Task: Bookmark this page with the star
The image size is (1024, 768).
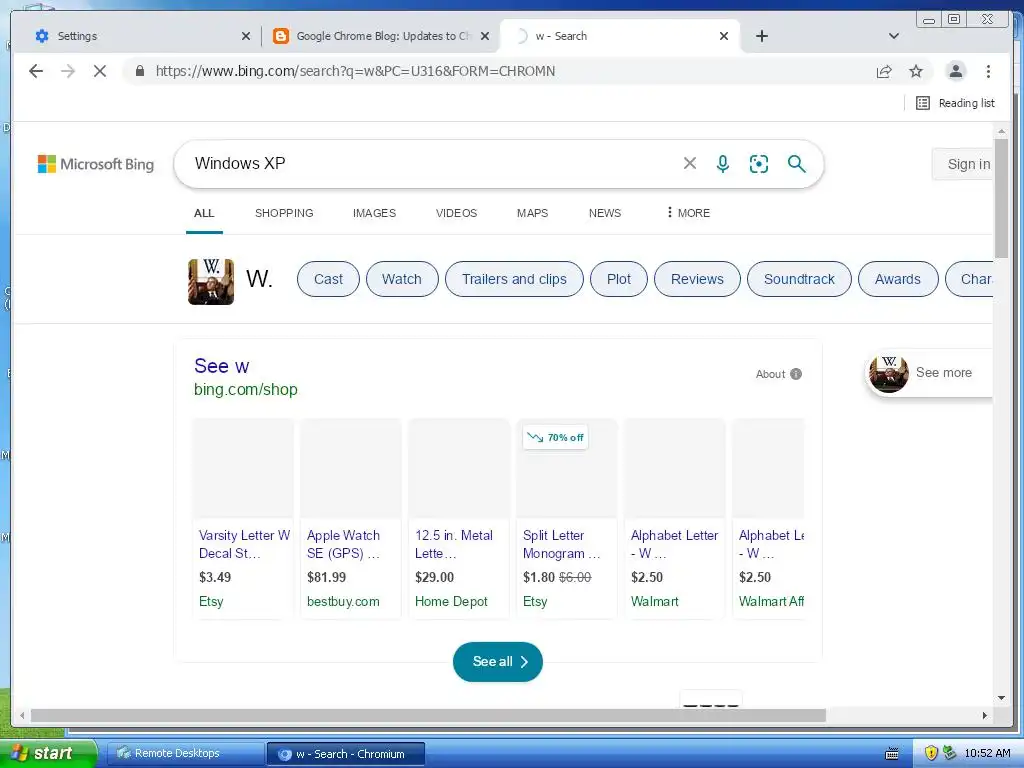Action: click(916, 71)
